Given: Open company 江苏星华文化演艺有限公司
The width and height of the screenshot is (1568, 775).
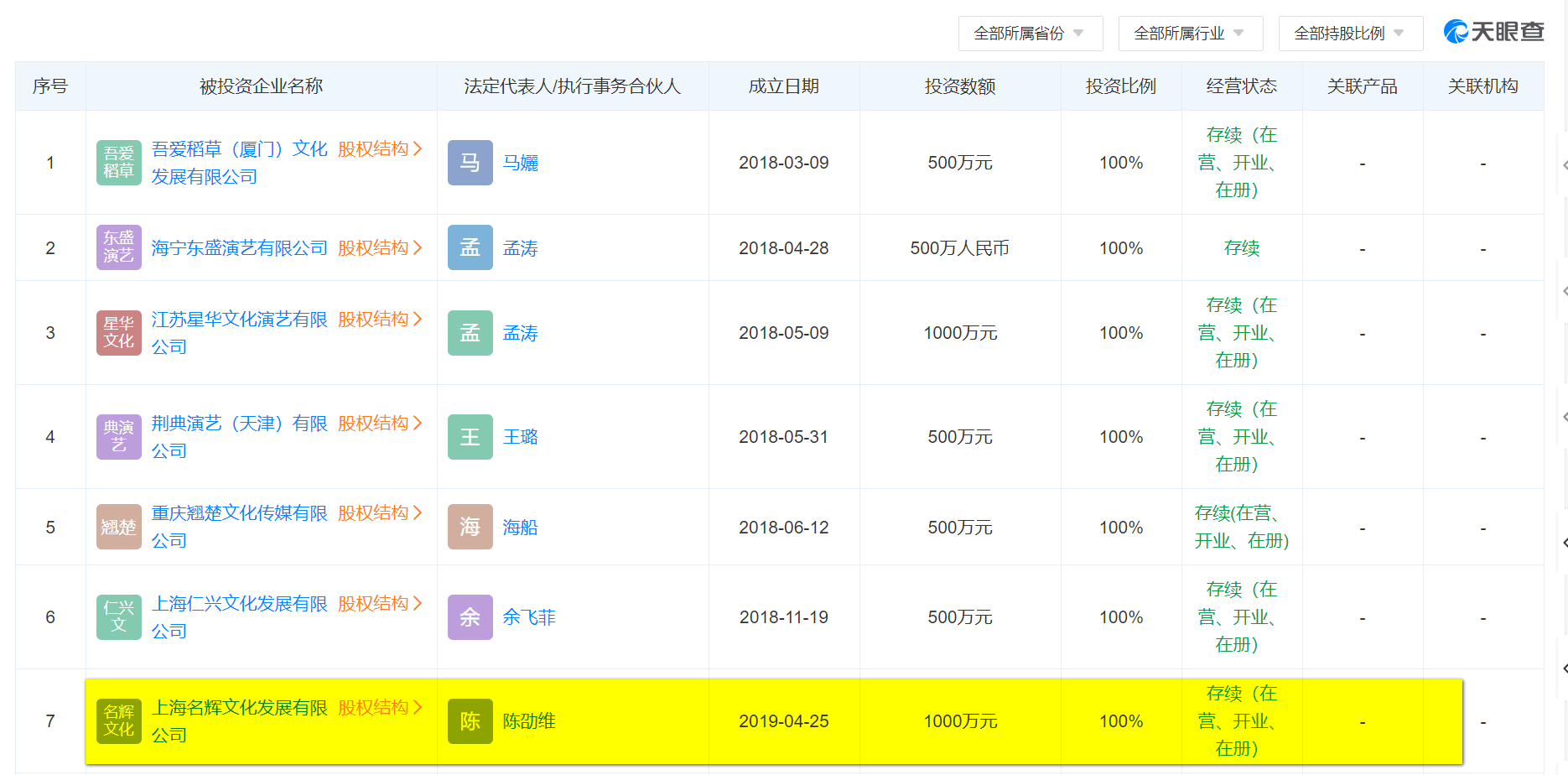Looking at the screenshot, I should pos(239,333).
